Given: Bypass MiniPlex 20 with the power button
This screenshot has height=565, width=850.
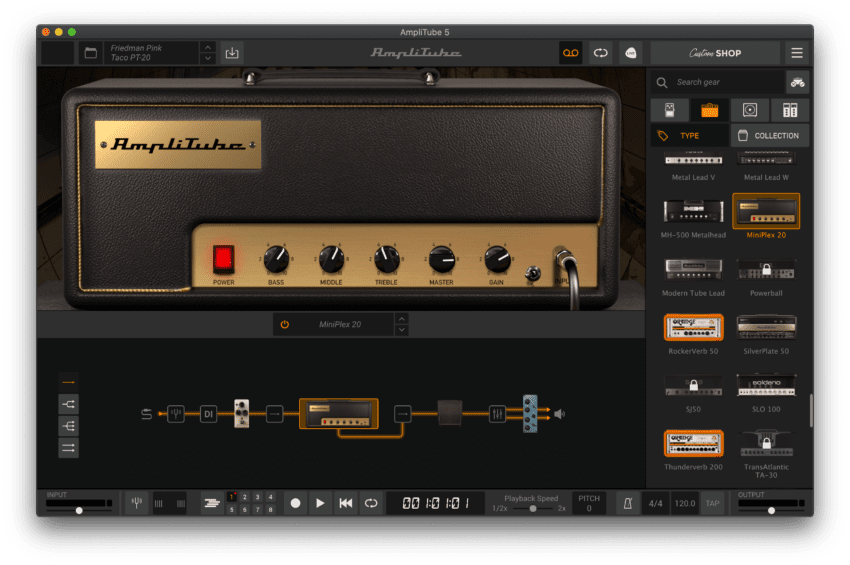Looking at the screenshot, I should coord(285,324).
